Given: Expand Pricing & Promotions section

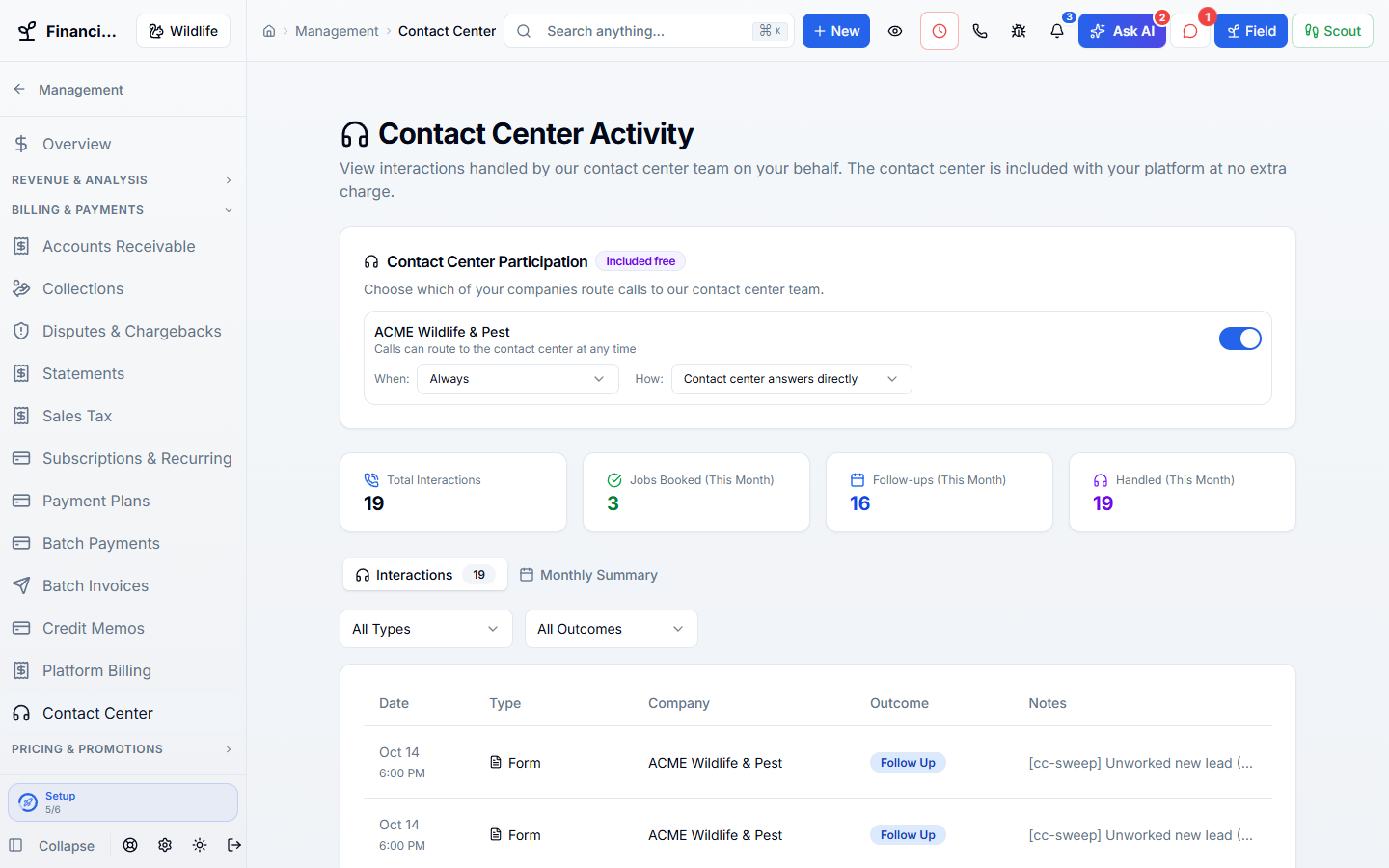Looking at the screenshot, I should (x=123, y=749).
